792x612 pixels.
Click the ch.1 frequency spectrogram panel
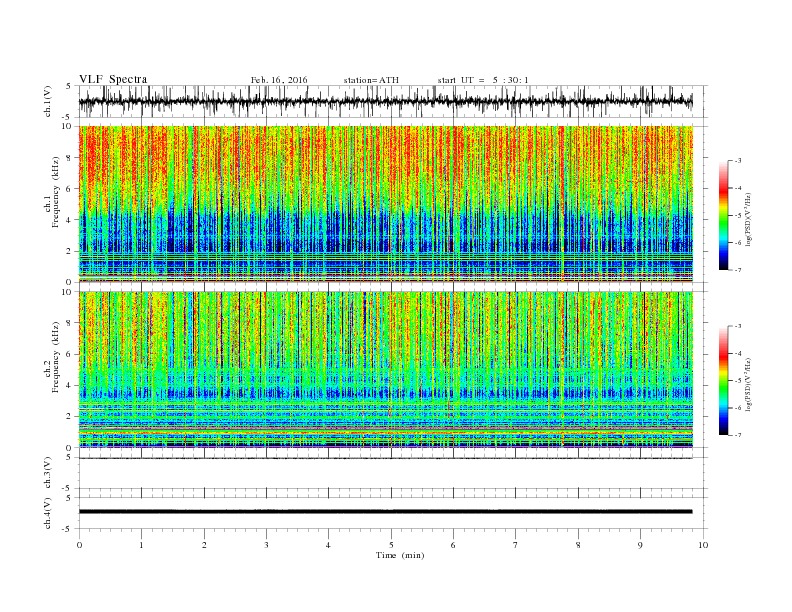386,204
